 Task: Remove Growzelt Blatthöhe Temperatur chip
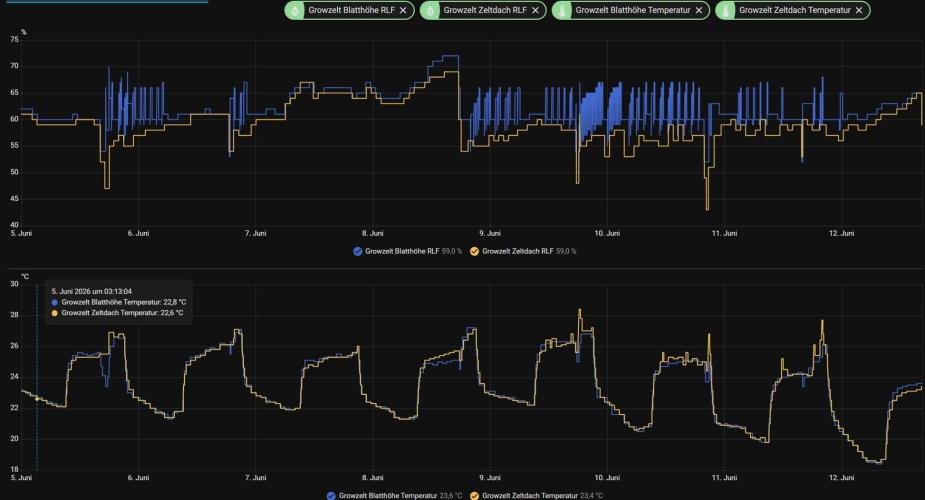click(698, 10)
